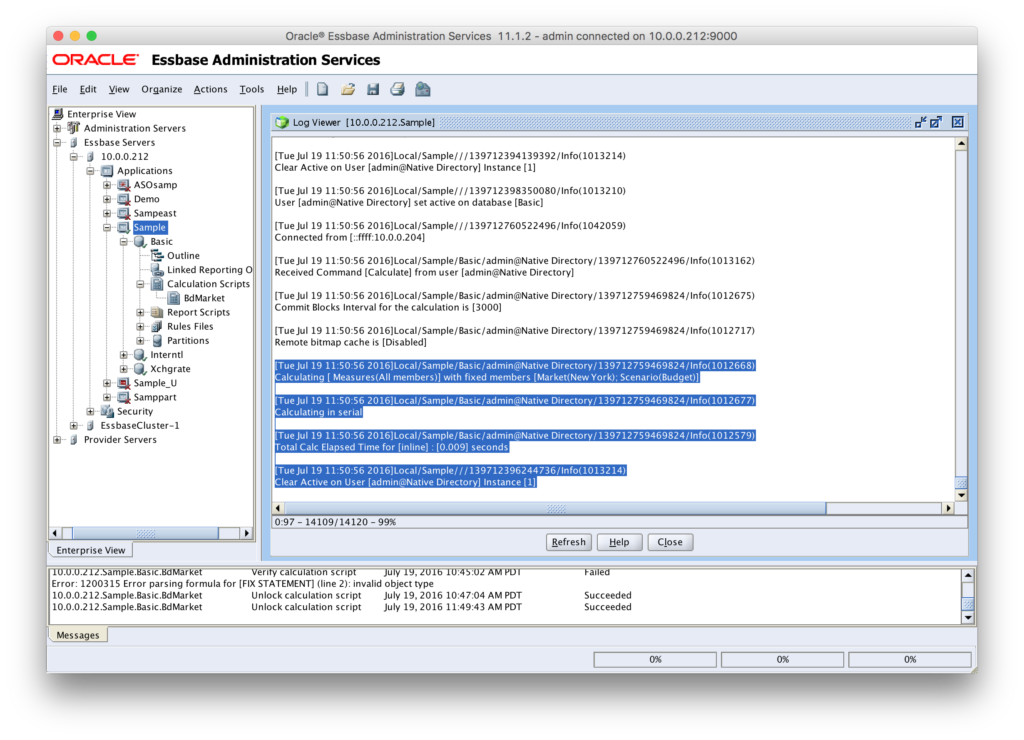
Task: Close the Log Viewer panel
Action: click(x=957, y=122)
